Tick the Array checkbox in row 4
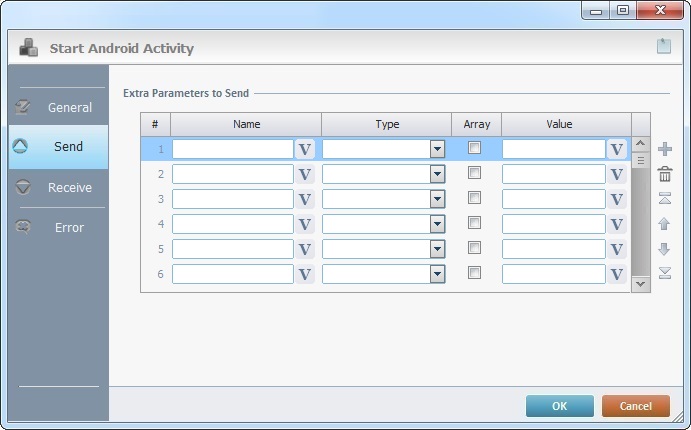This screenshot has height=430, width=691. click(x=475, y=223)
